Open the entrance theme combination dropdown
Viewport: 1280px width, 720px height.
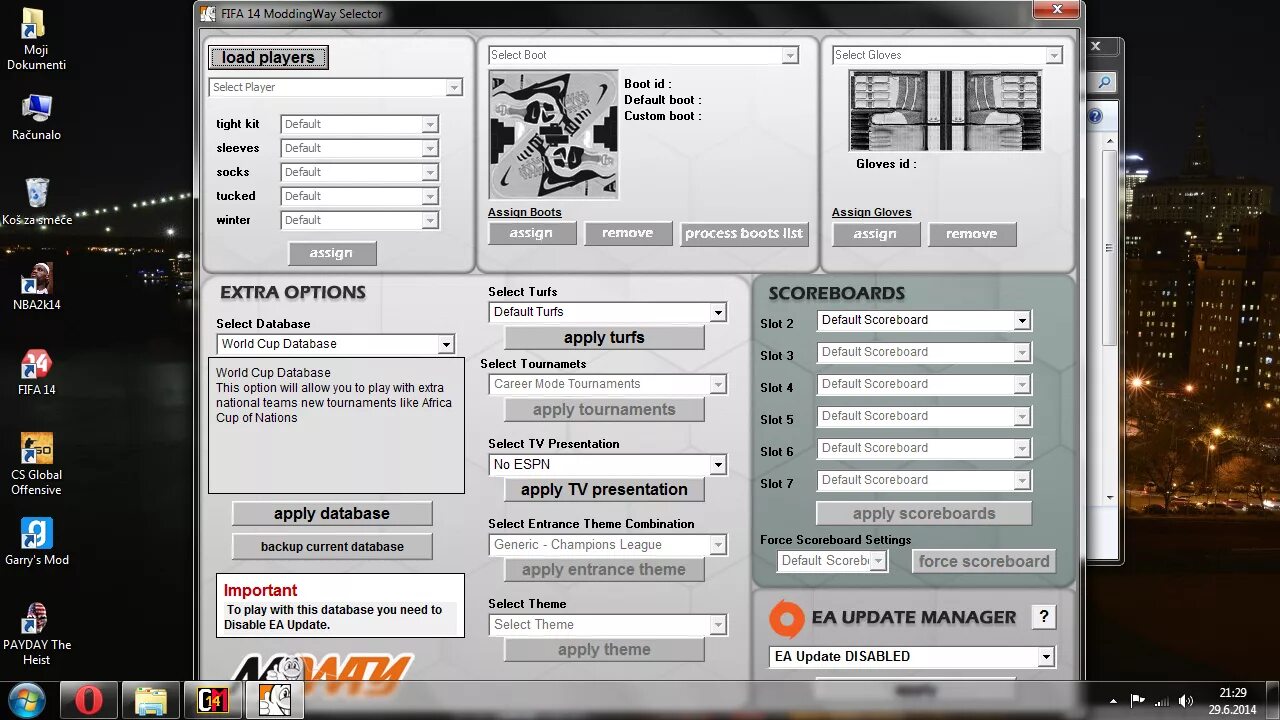tap(608, 544)
